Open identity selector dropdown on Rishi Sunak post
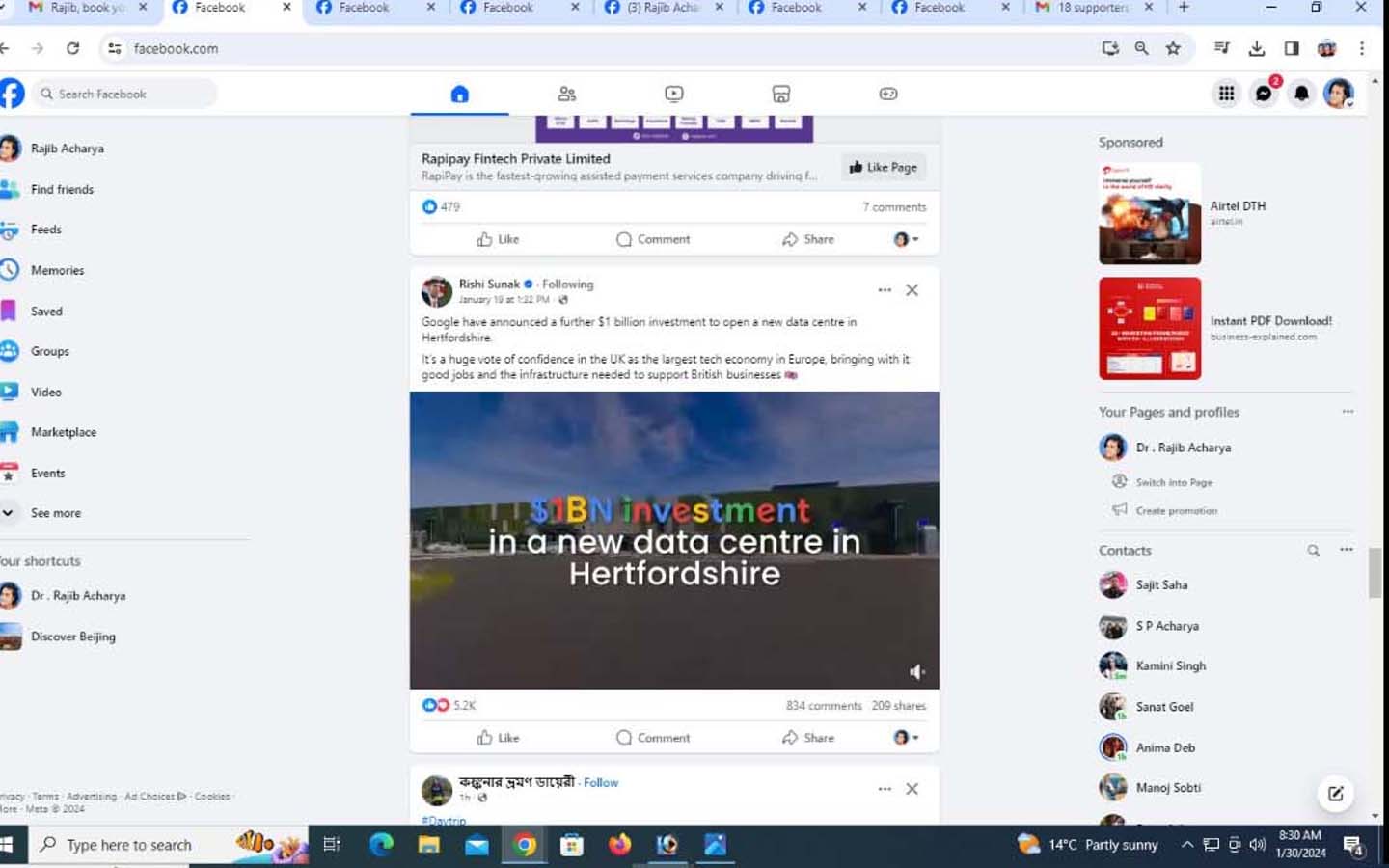Image resolution: width=1389 pixels, height=868 pixels. pyautogui.click(x=906, y=738)
